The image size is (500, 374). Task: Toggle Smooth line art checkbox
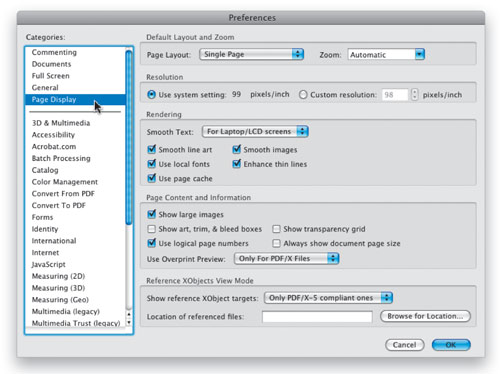tap(152, 149)
